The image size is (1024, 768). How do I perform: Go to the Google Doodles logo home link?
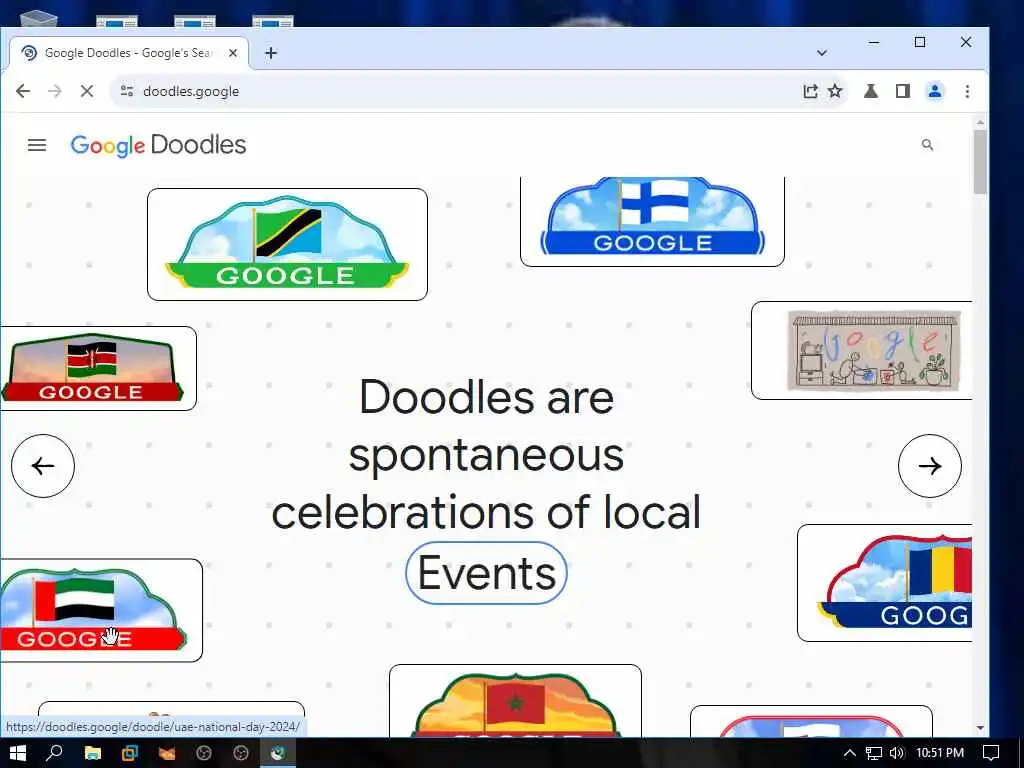click(158, 145)
